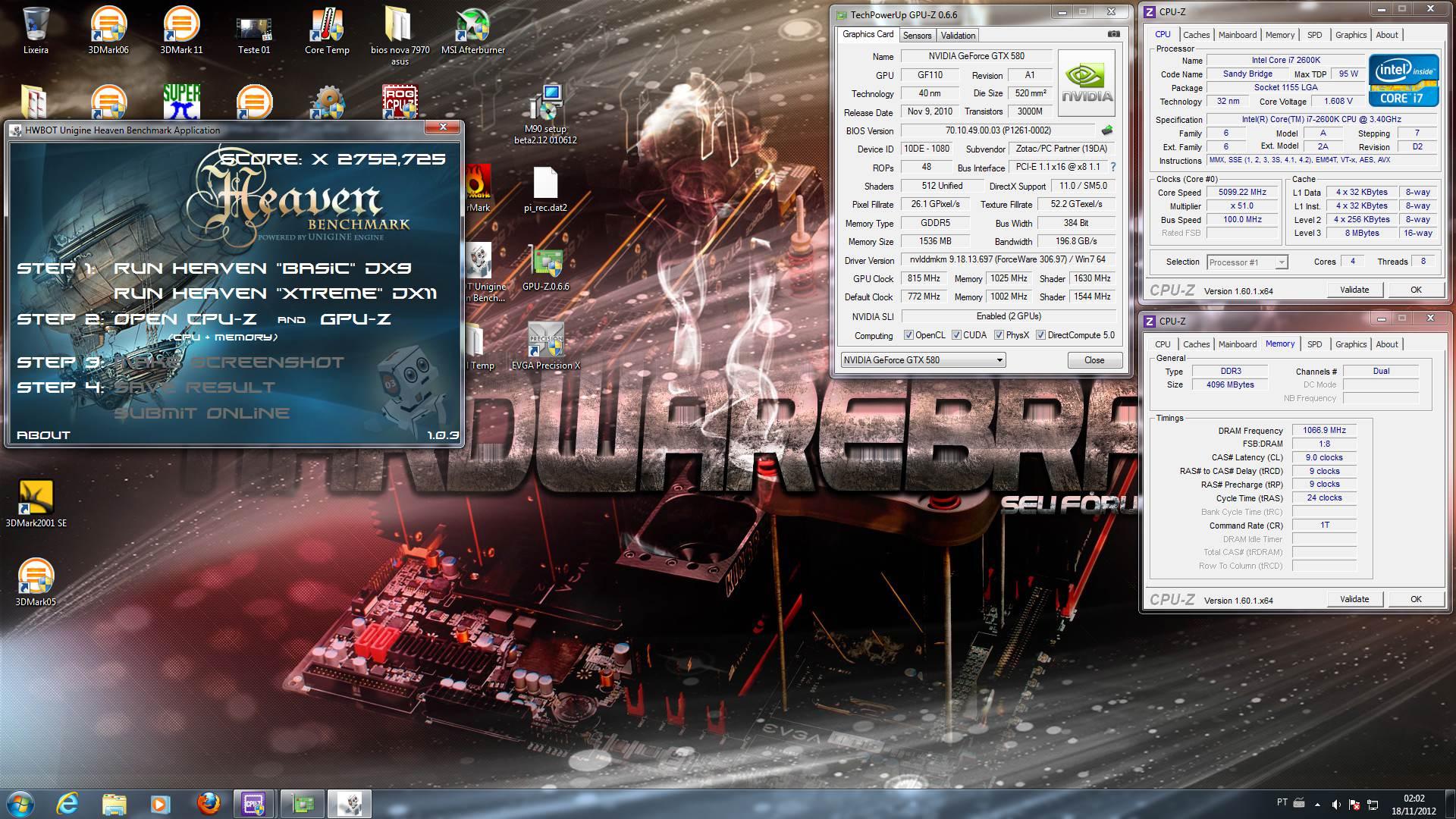Click the GPU-Z screenshot camera icon
Screen dimensions: 1456x819
click(1113, 34)
